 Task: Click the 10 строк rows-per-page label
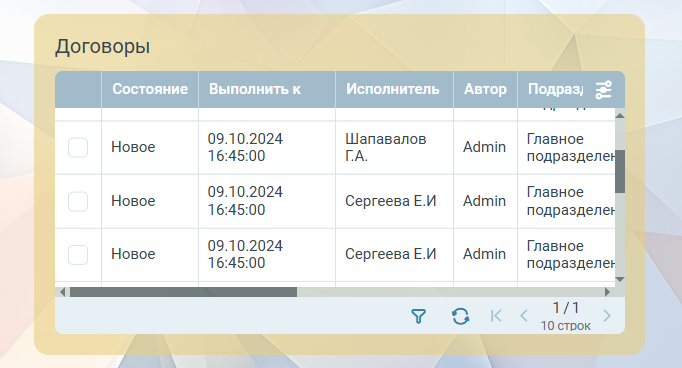[565, 326]
